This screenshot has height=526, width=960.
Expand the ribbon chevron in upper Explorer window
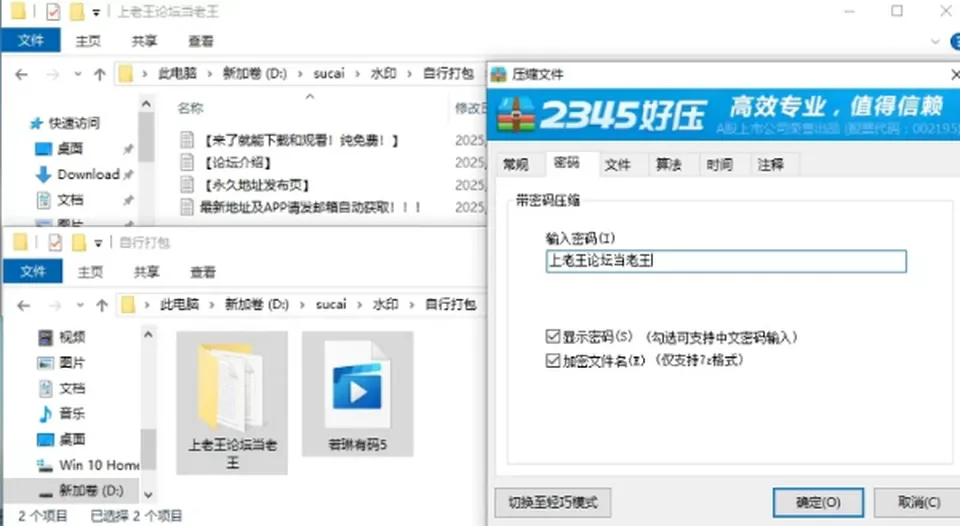[x=935, y=42]
